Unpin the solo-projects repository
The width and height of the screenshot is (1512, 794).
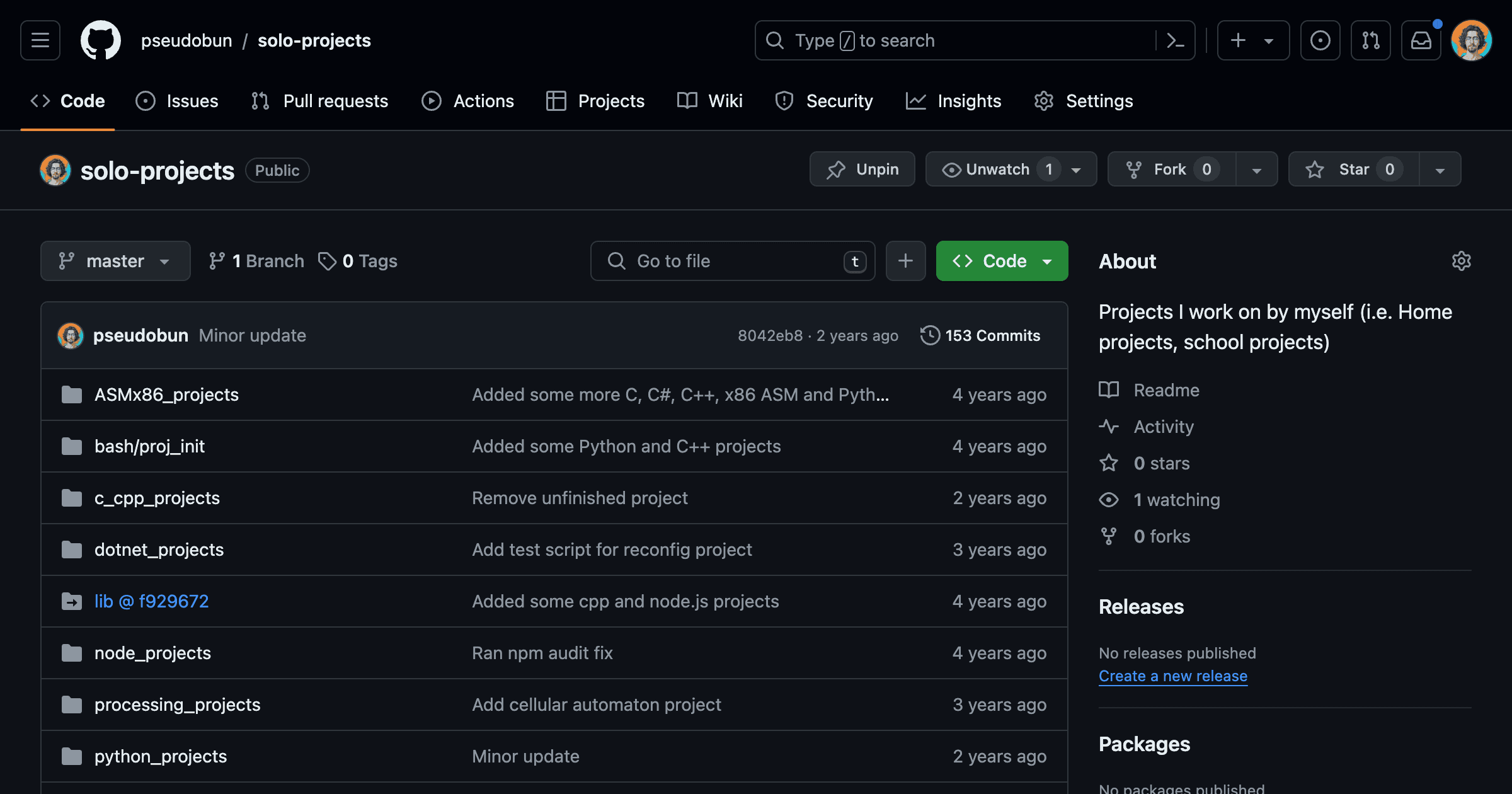(x=862, y=169)
